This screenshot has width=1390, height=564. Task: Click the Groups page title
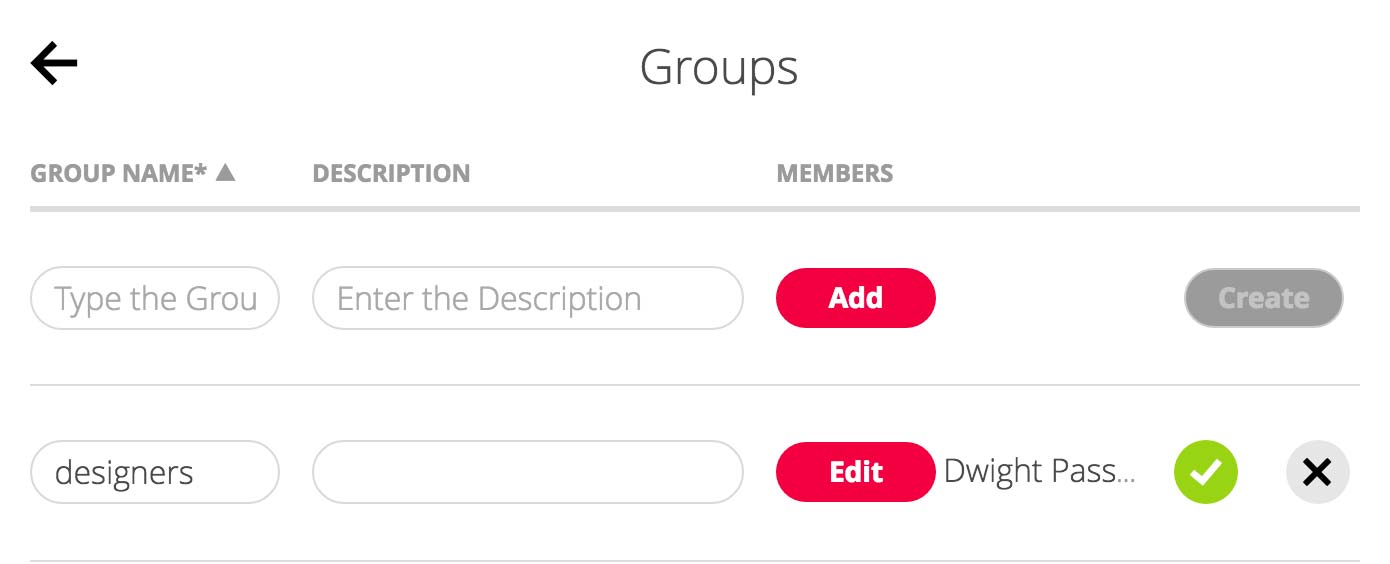[719, 68]
